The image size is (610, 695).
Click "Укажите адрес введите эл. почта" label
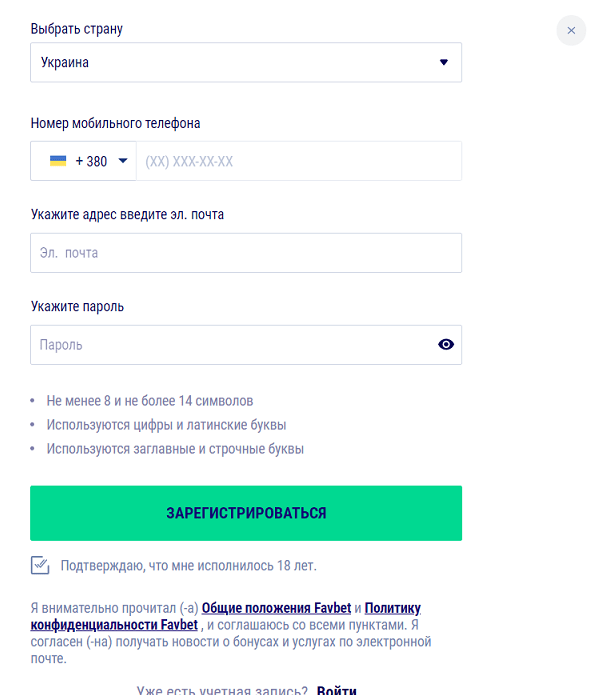point(127,215)
